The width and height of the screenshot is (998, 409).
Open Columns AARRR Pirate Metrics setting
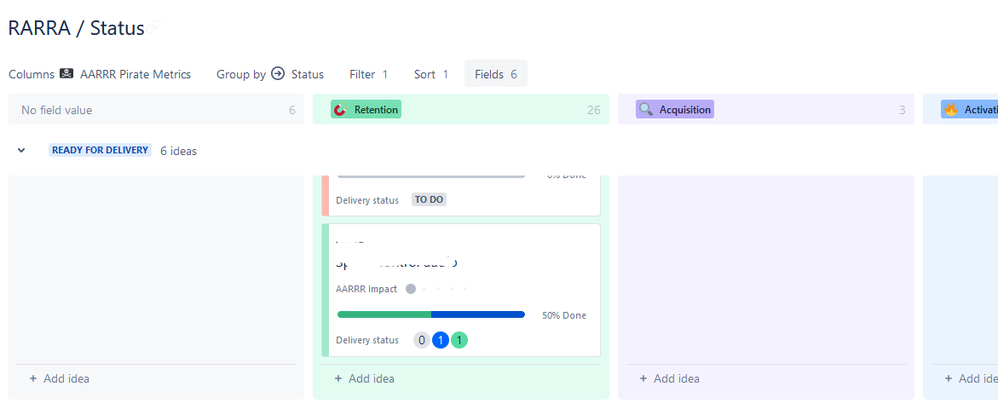[99, 74]
